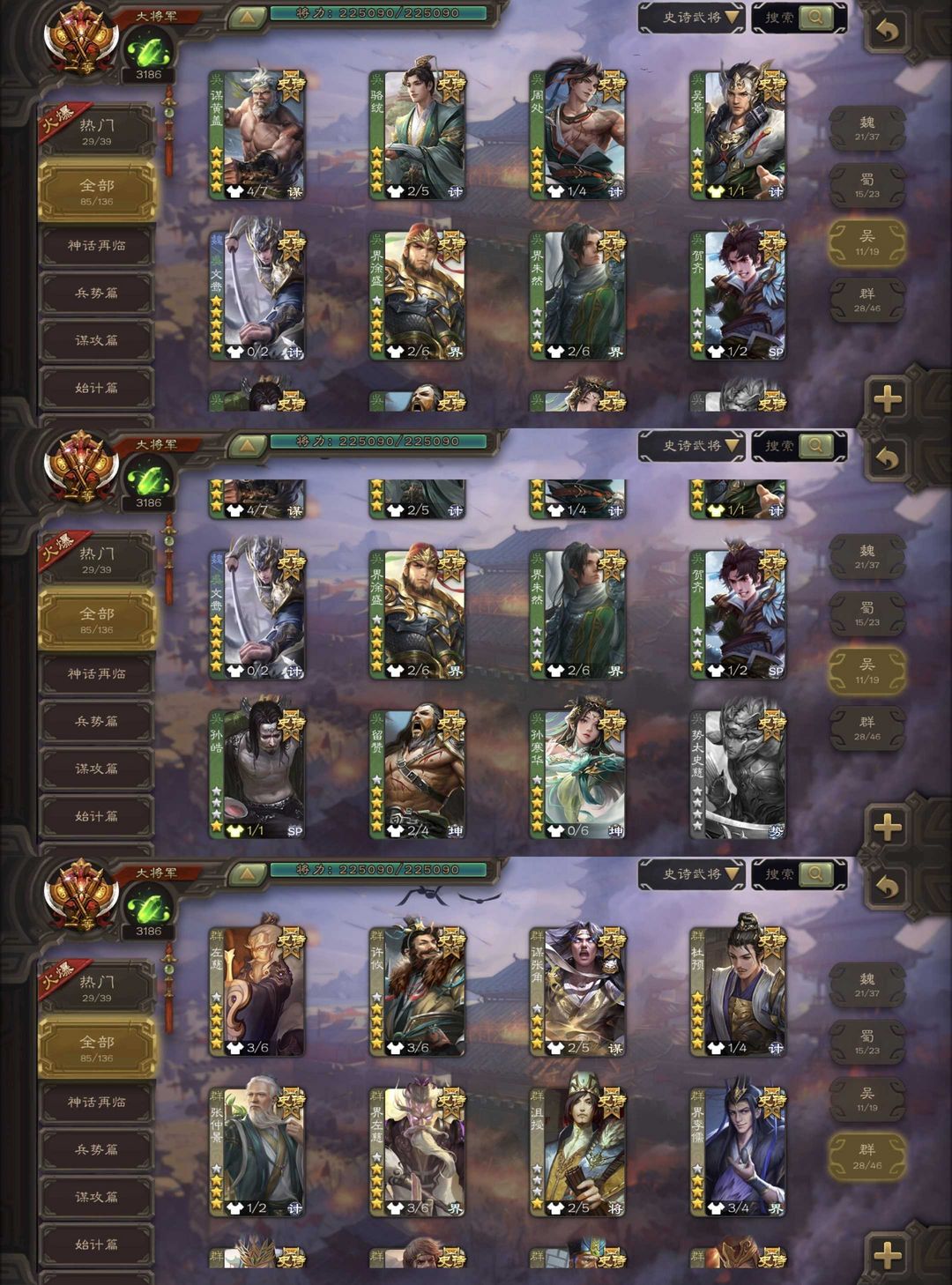The image size is (952, 1285).
Task: Expand the 史诗武将 dropdown above 吴景
Action: 692,18
